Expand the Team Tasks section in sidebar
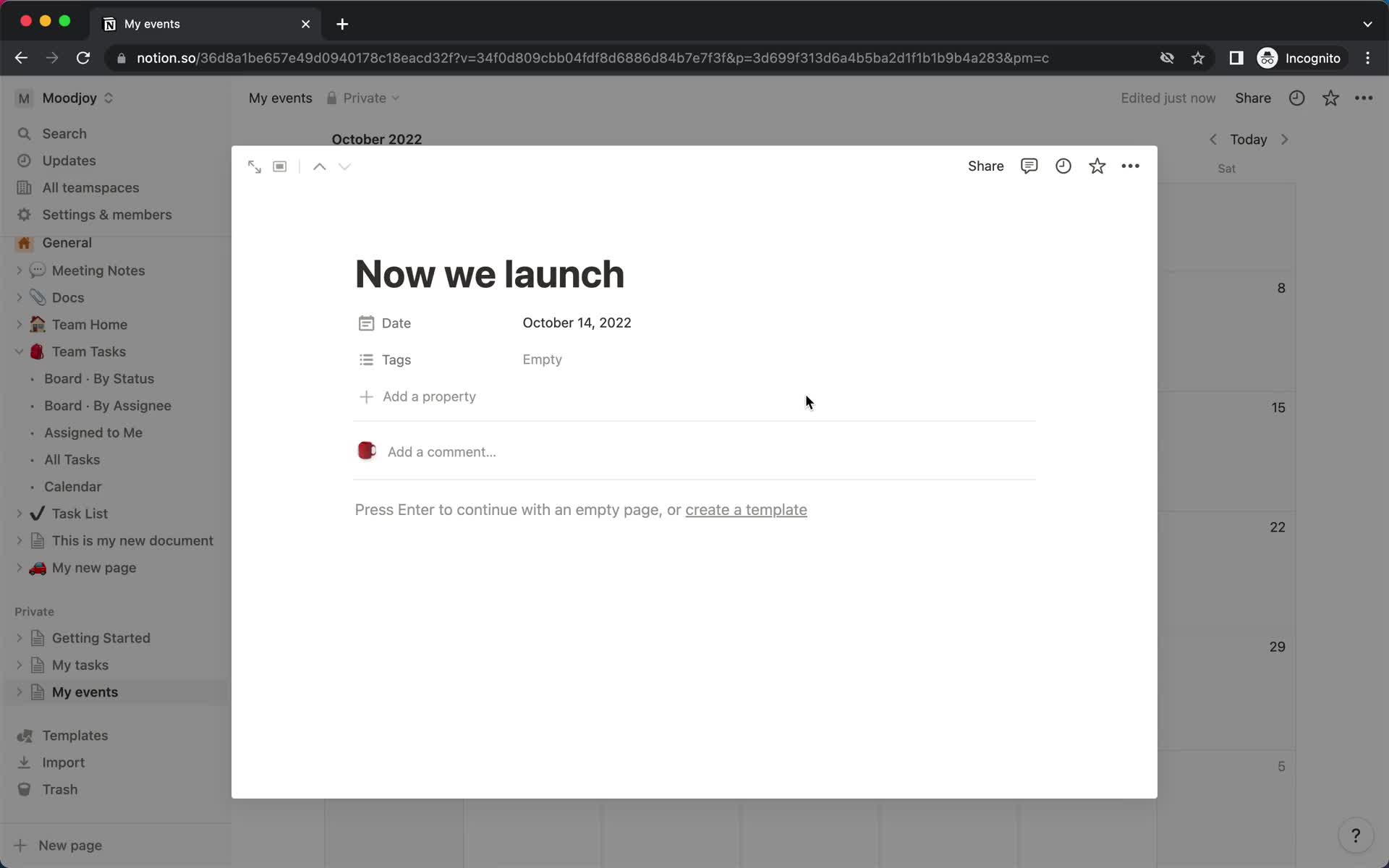The image size is (1389, 868). pos(19,351)
